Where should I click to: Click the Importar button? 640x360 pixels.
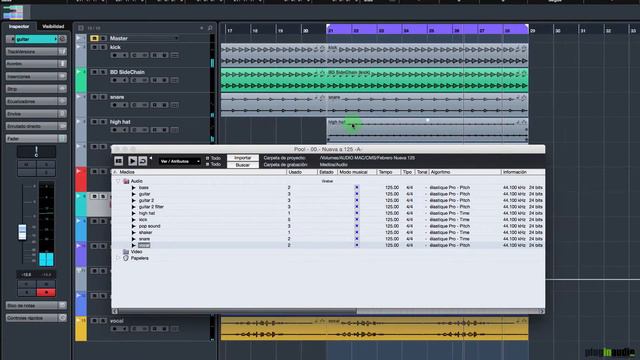[x=242, y=158]
